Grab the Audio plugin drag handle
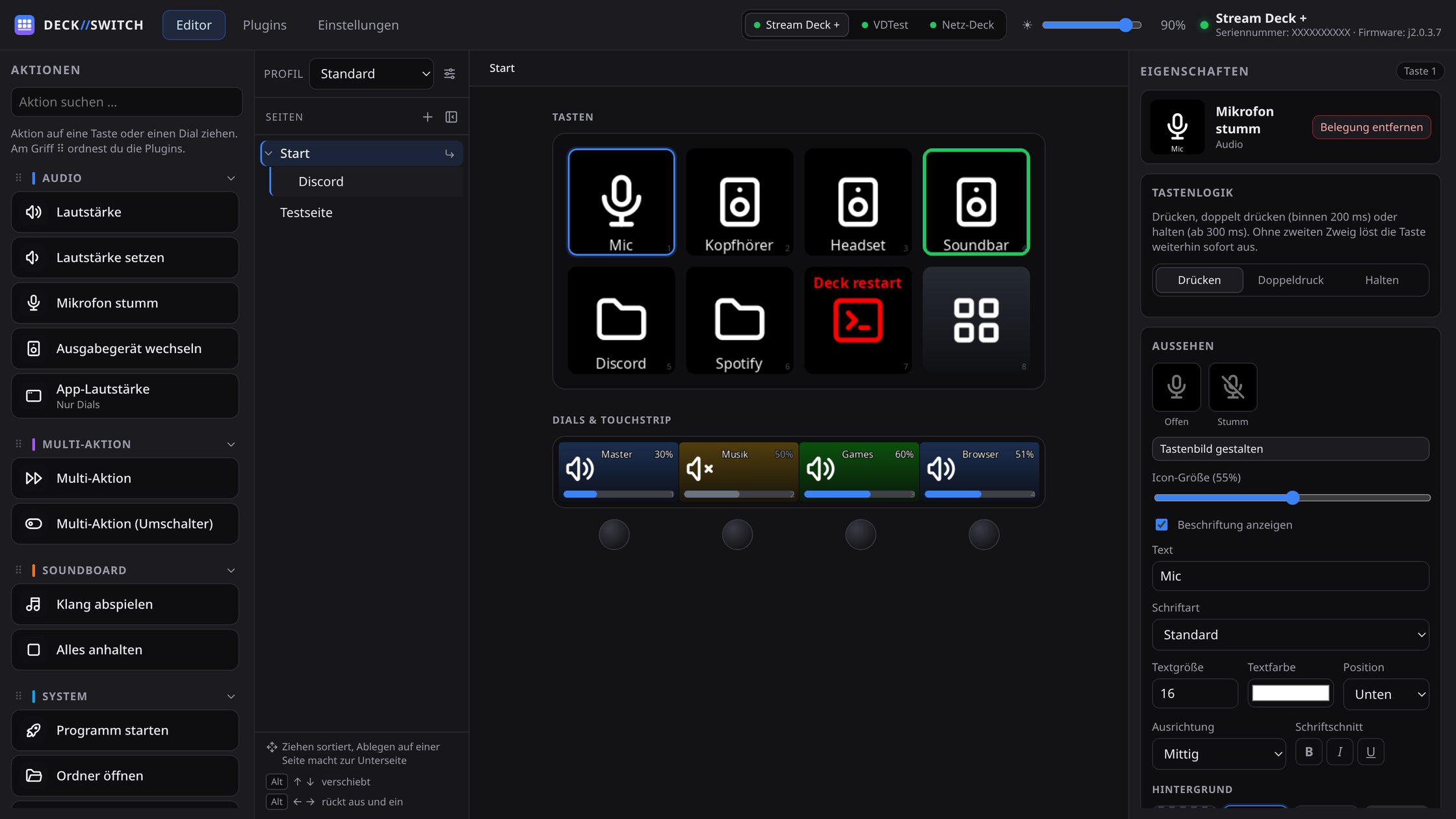 point(18,177)
